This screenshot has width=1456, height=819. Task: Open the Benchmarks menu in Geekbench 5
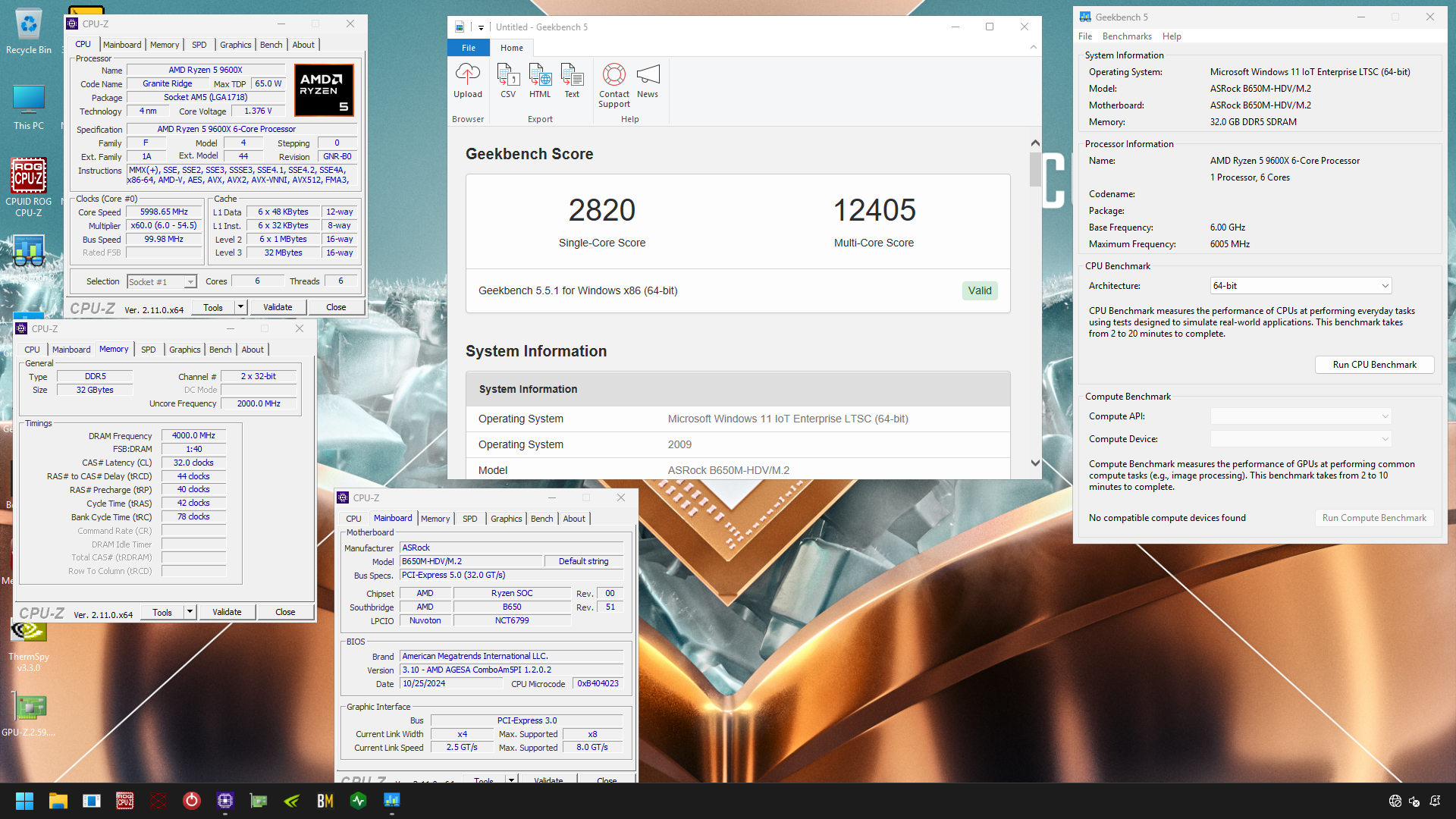point(1127,36)
